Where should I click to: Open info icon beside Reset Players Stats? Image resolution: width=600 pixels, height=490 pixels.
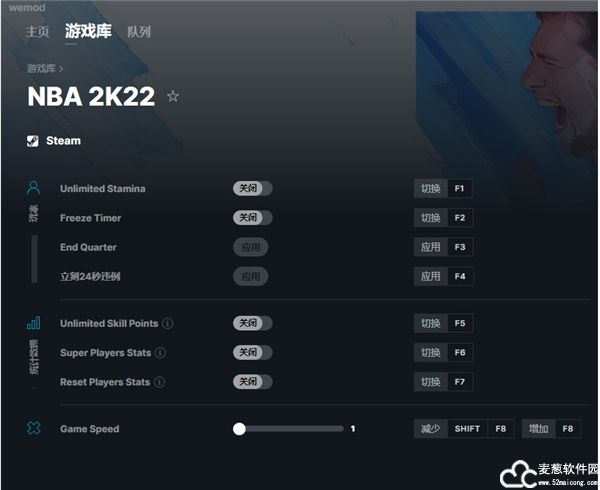160,382
